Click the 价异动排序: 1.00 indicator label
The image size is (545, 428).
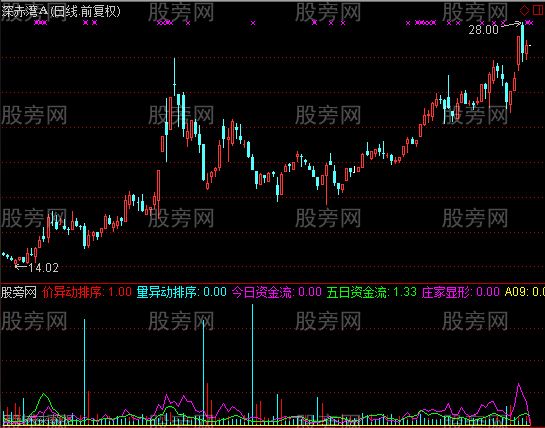point(87,292)
